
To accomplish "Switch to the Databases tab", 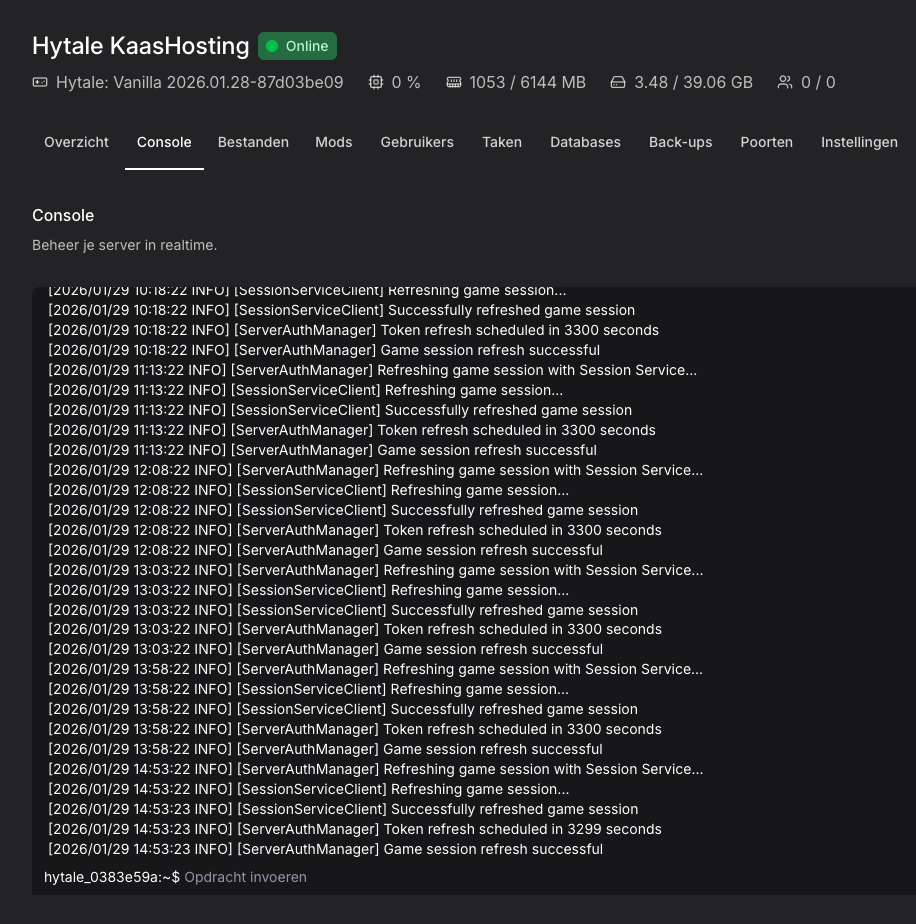I will point(585,142).
